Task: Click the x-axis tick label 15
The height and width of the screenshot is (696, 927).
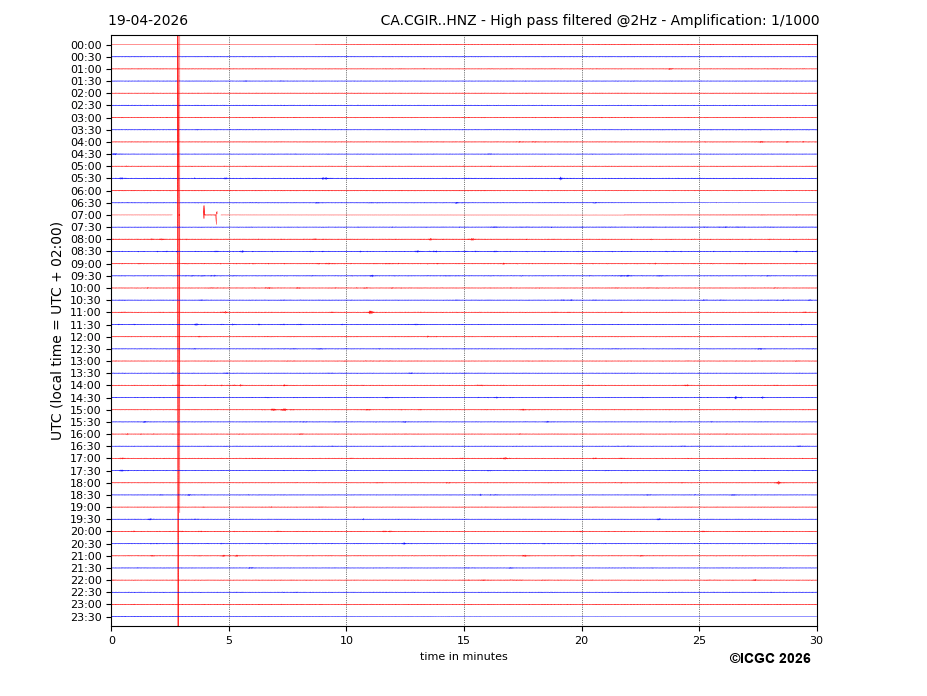Action: click(464, 640)
